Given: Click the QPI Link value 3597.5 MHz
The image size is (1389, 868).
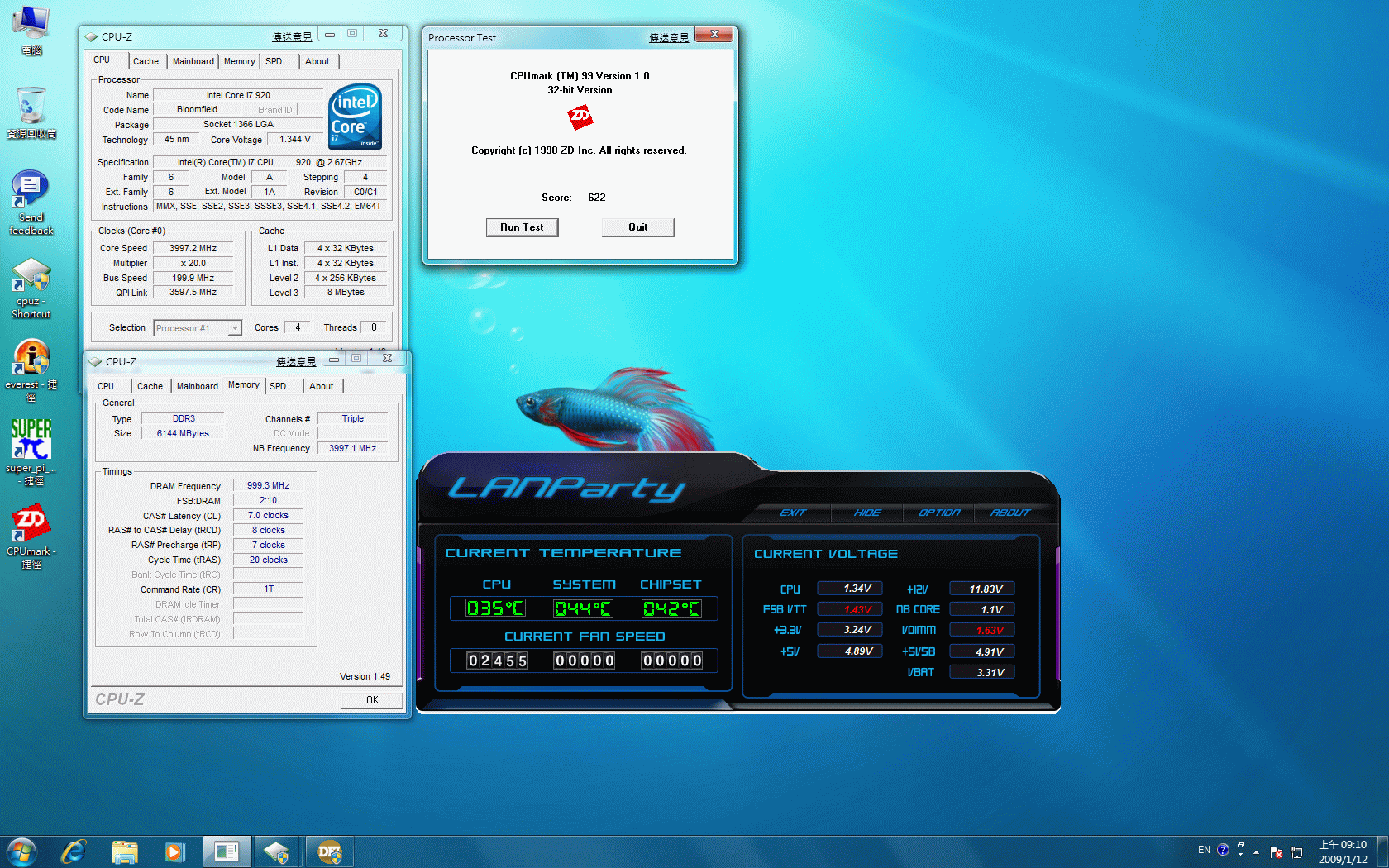Looking at the screenshot, I should point(193,292).
